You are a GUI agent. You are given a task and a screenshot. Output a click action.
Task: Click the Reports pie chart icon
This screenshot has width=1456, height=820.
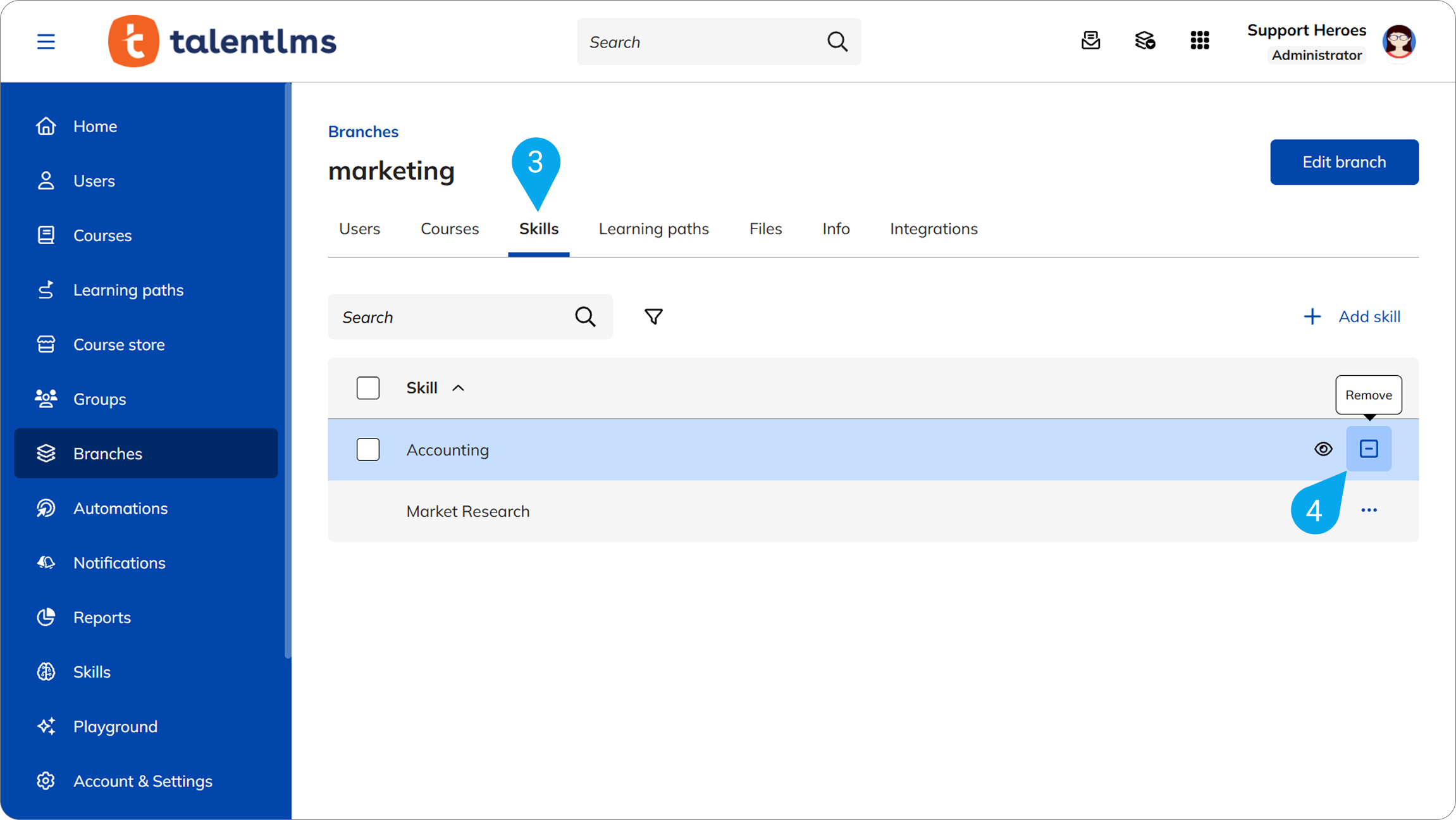pos(46,617)
